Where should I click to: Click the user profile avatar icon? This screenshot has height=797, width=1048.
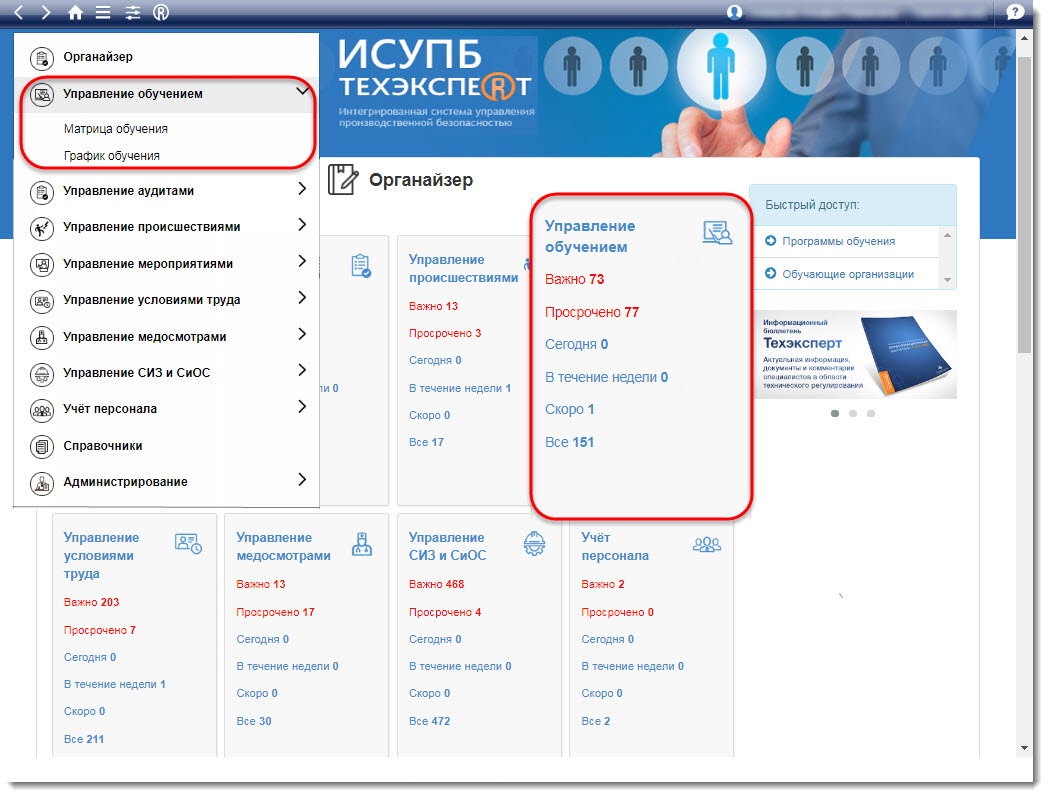point(735,13)
